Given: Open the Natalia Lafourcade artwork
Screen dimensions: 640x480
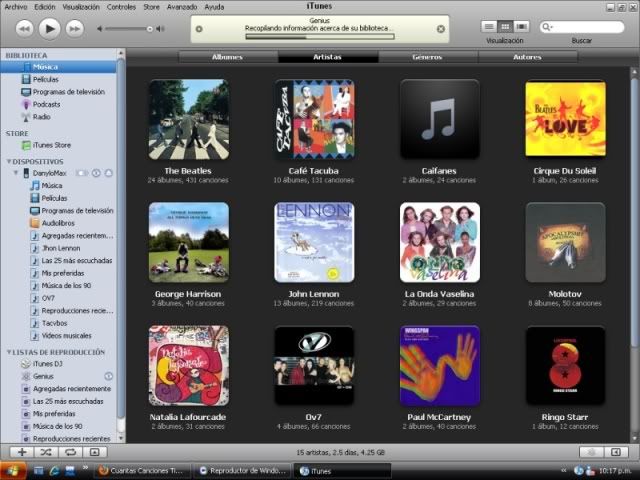Looking at the screenshot, I should click(x=189, y=366).
